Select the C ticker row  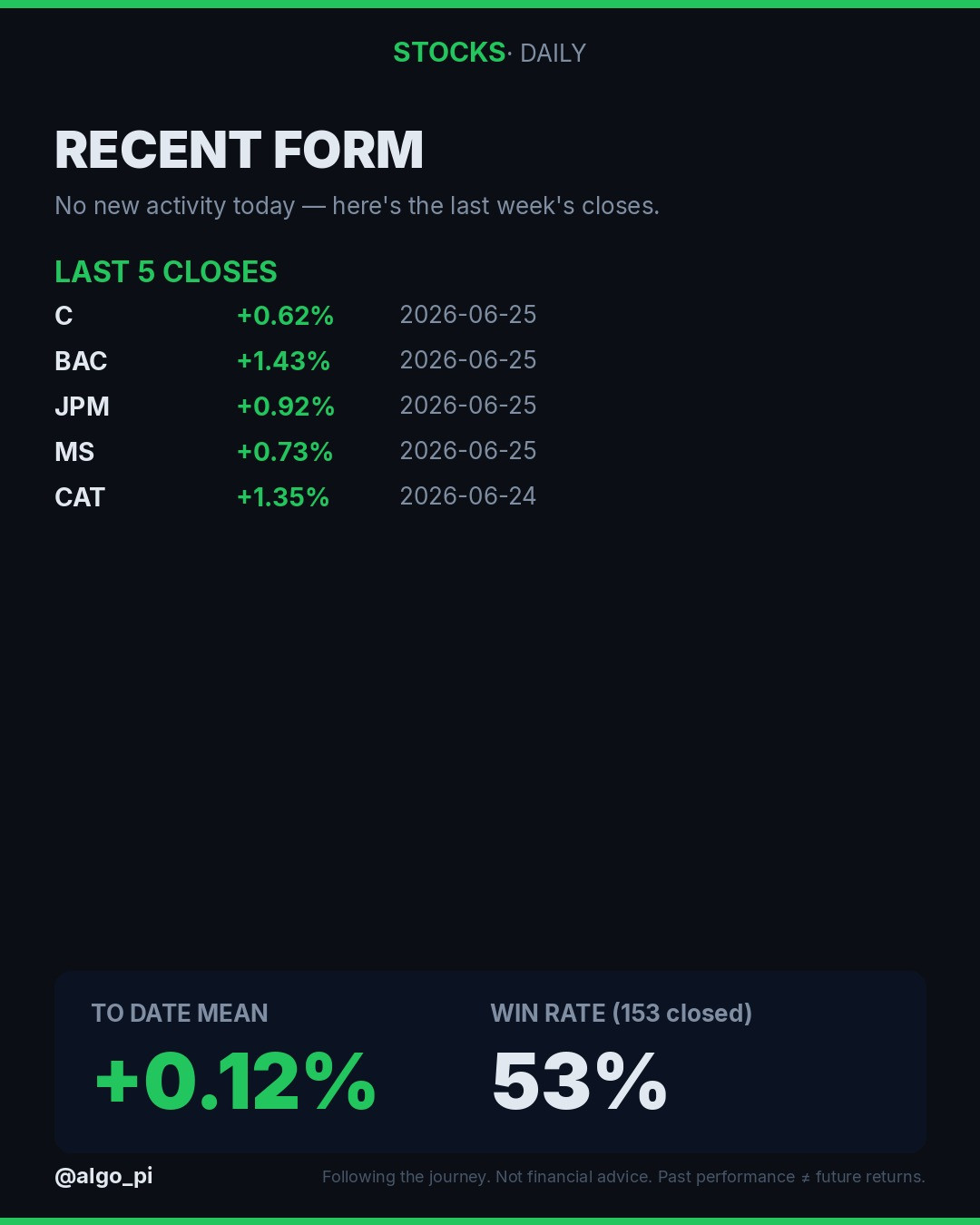click(x=296, y=315)
